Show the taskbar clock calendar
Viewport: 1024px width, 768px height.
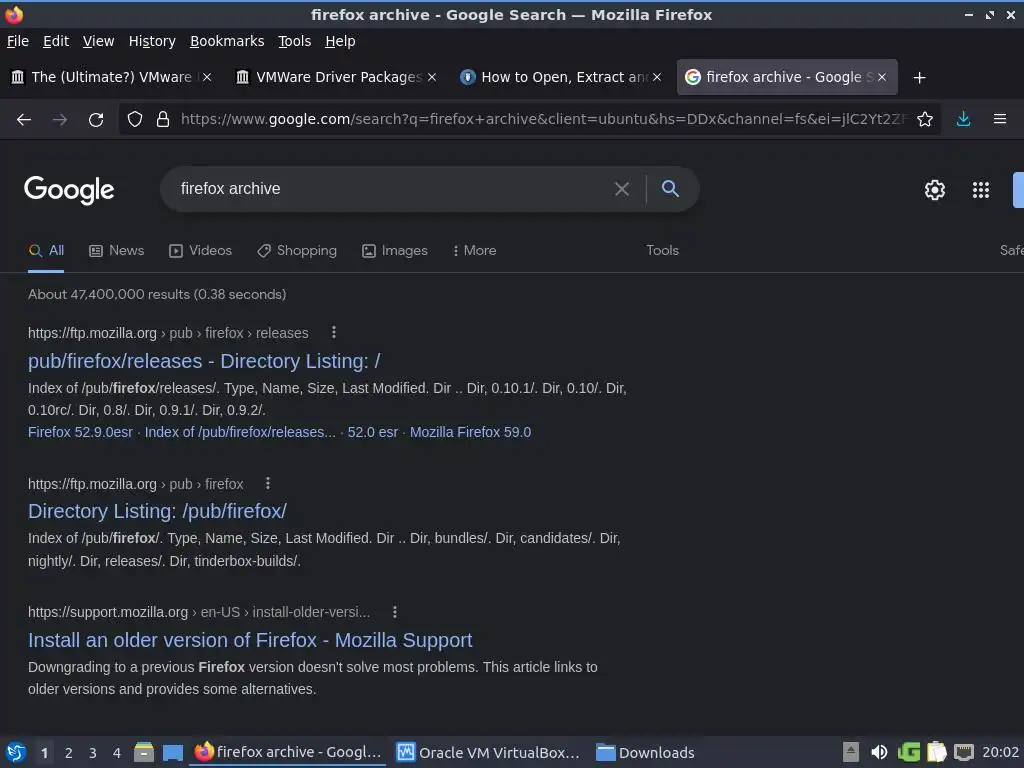tap(1000, 752)
